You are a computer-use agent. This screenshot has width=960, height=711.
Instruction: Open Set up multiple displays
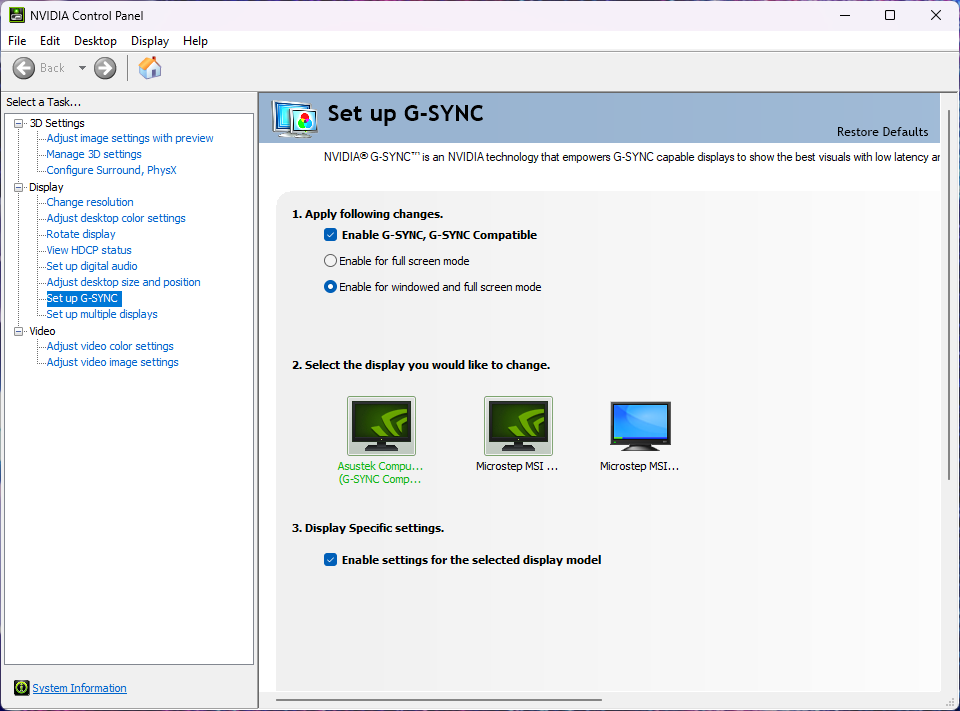click(x=102, y=314)
